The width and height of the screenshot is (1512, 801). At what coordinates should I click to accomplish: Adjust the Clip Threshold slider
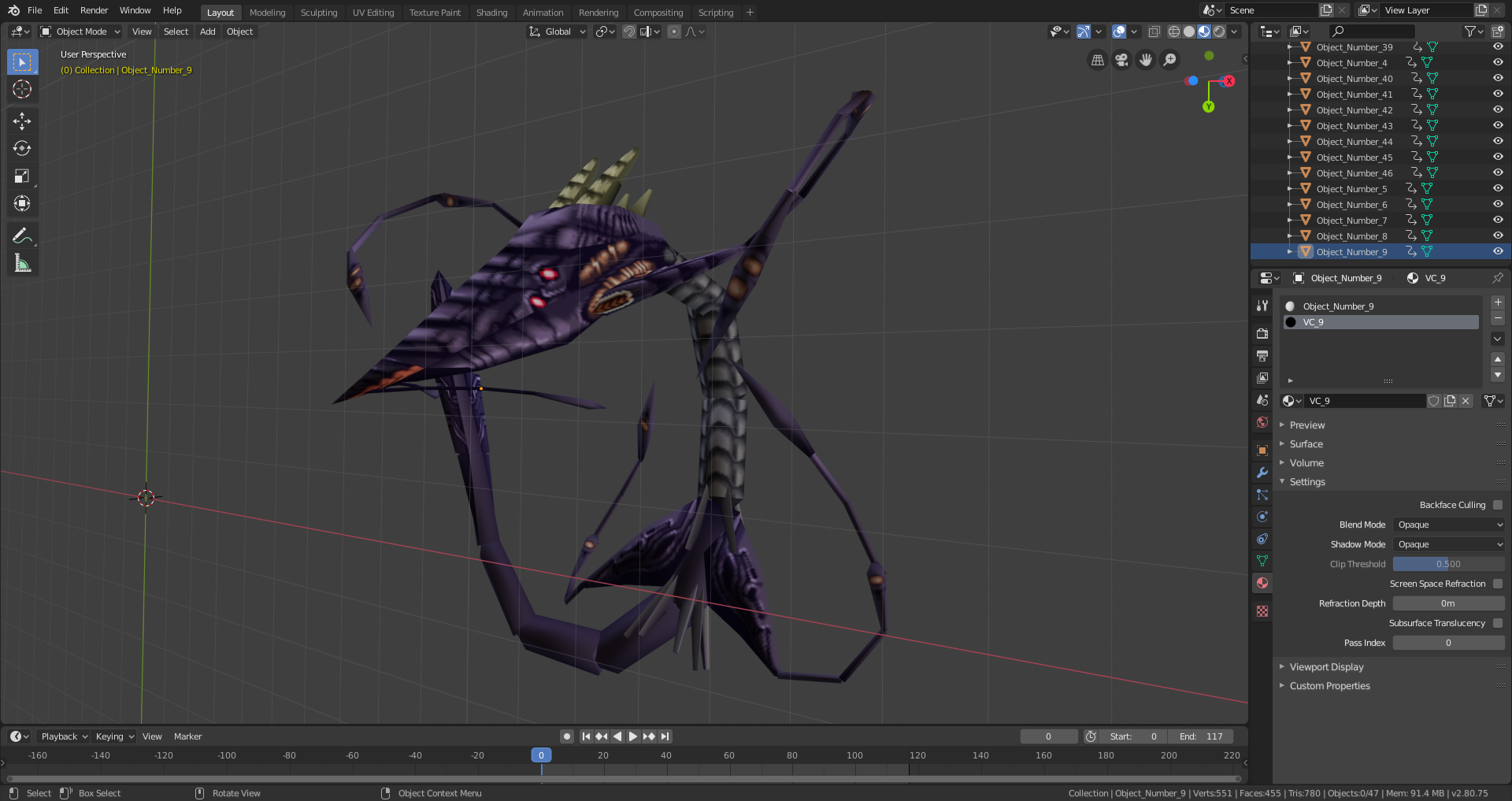(x=1447, y=564)
